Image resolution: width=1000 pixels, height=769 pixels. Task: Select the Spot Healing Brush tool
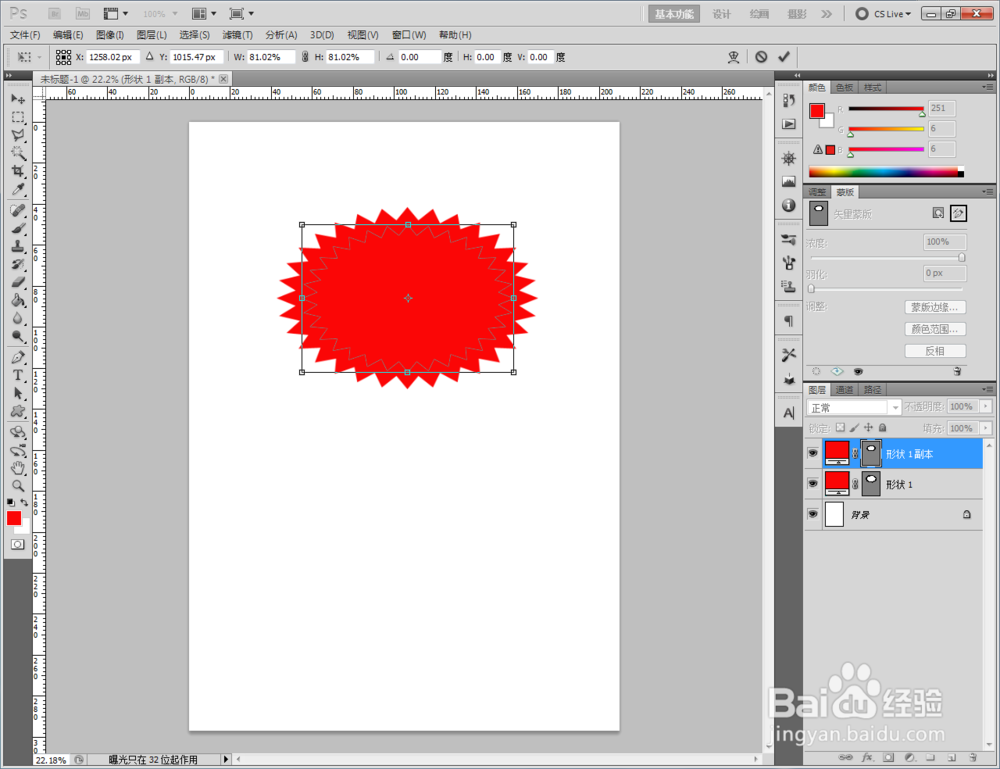(x=18, y=210)
